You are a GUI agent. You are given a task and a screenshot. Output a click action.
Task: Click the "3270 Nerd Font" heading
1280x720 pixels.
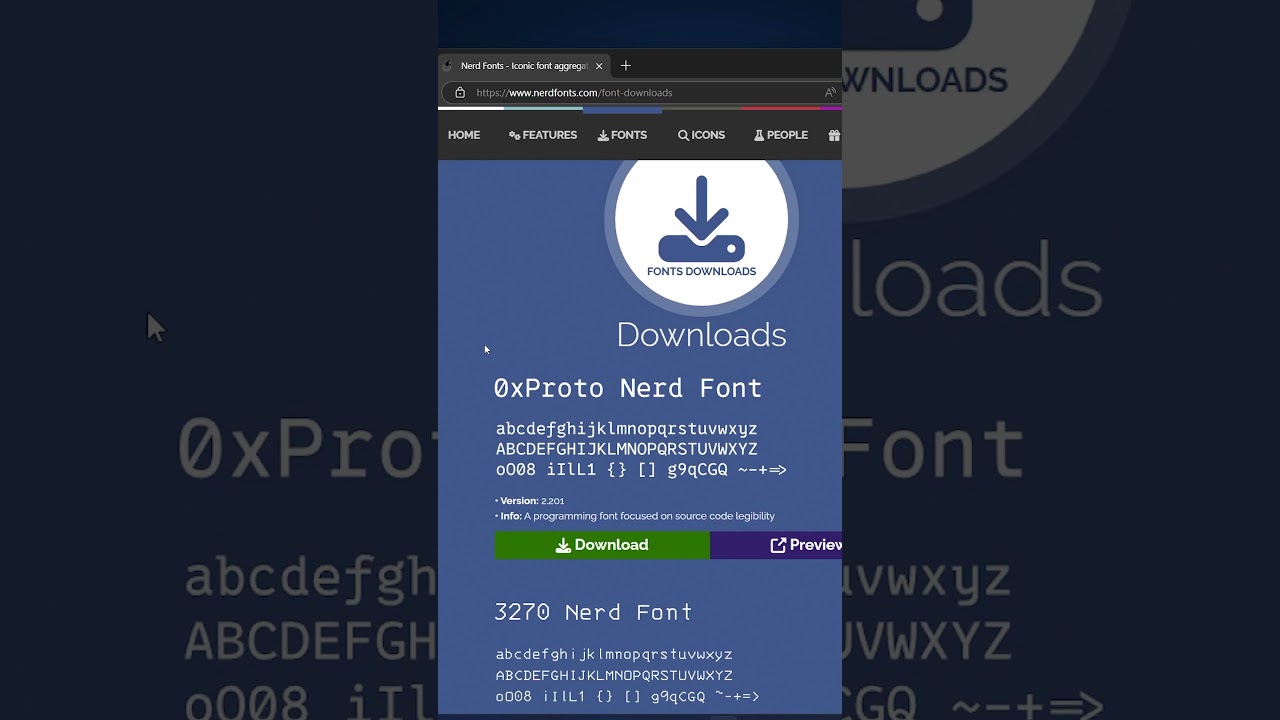[594, 612]
